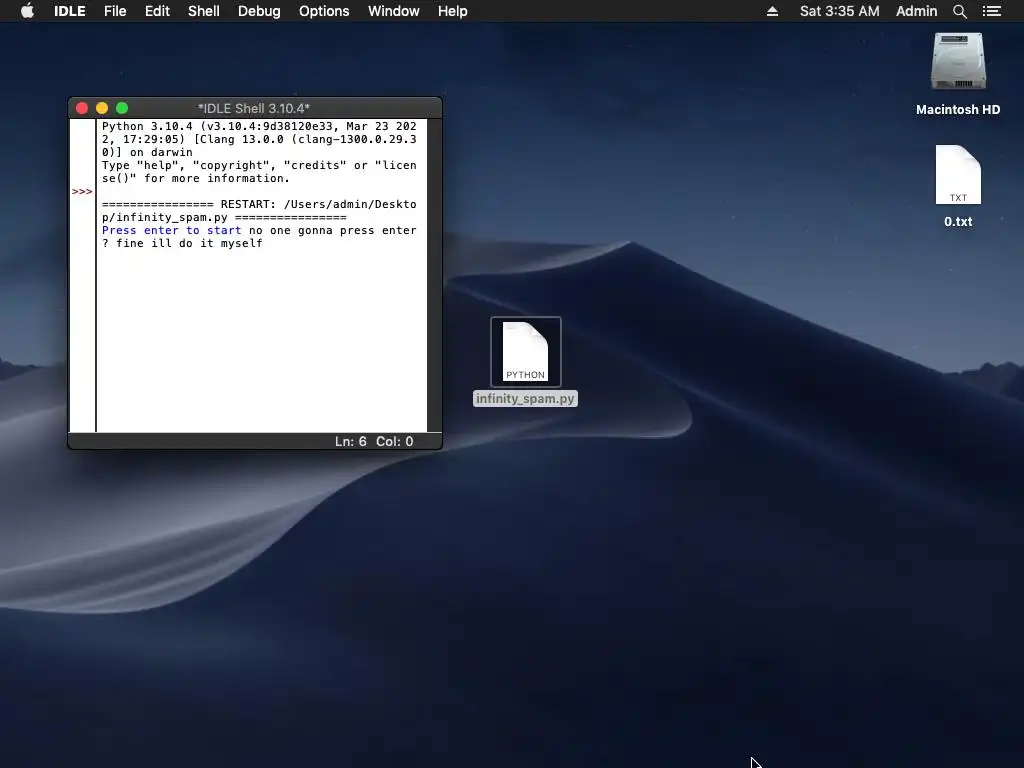Screen dimensions: 1024x768
Task: Open the Apple menu
Action: (27, 11)
